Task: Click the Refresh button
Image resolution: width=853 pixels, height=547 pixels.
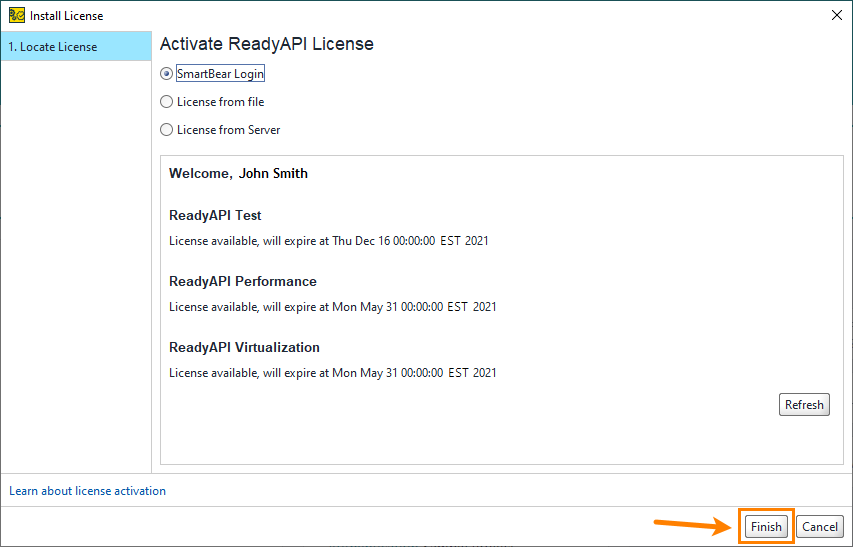Action: pos(804,405)
